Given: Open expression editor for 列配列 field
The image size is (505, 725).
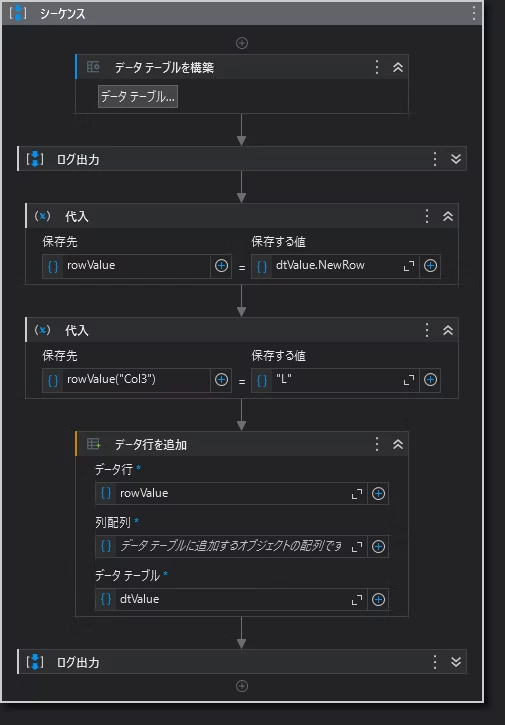Looking at the screenshot, I should coord(357,547).
